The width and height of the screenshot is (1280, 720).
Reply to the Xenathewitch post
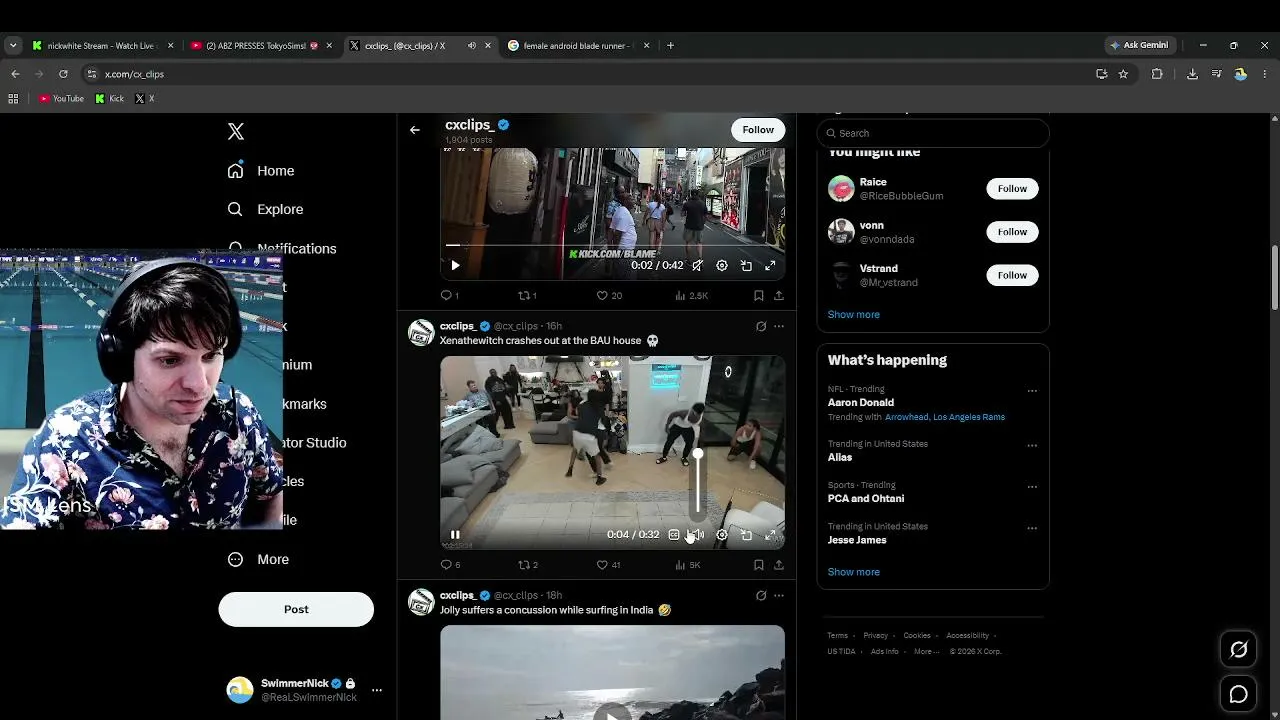coord(450,565)
